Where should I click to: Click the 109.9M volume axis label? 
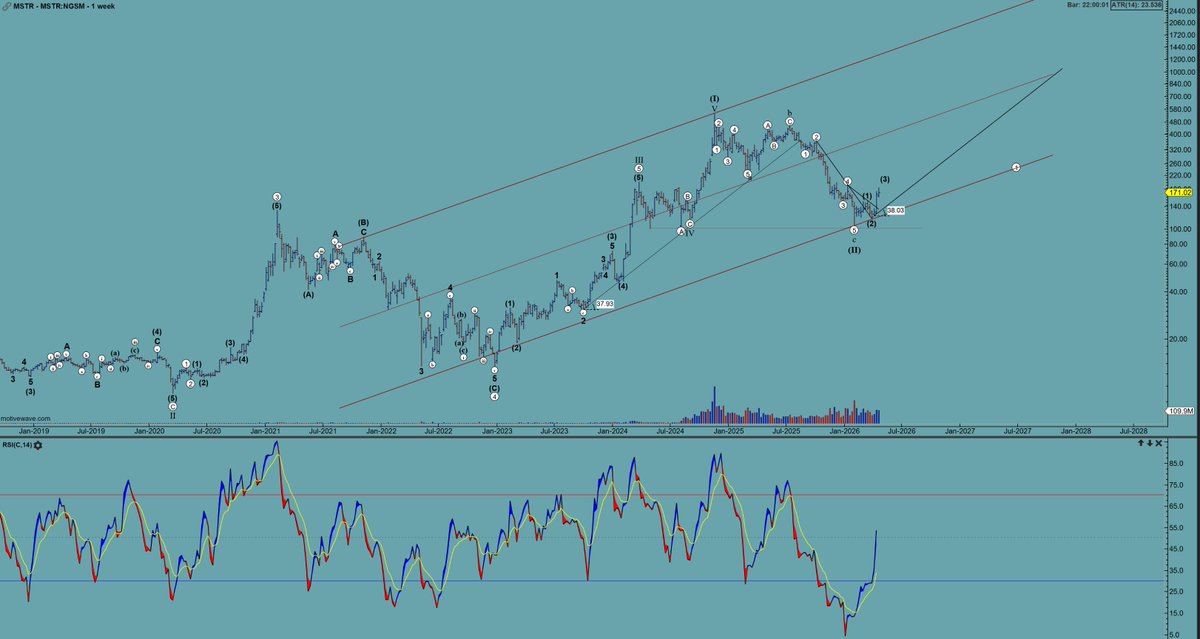pyautogui.click(x=1181, y=411)
